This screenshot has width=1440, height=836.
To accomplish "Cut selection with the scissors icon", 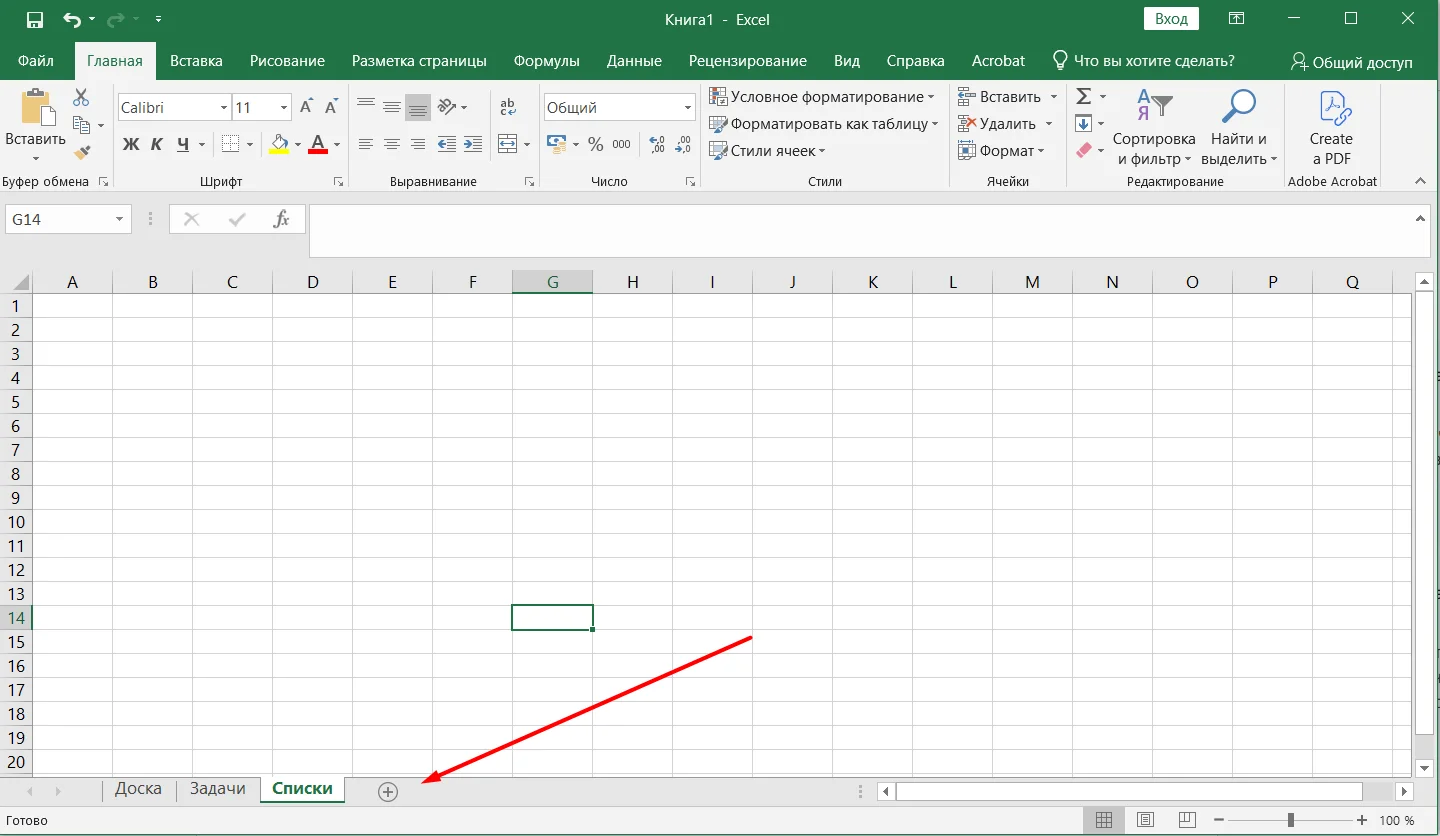I will tap(81, 97).
